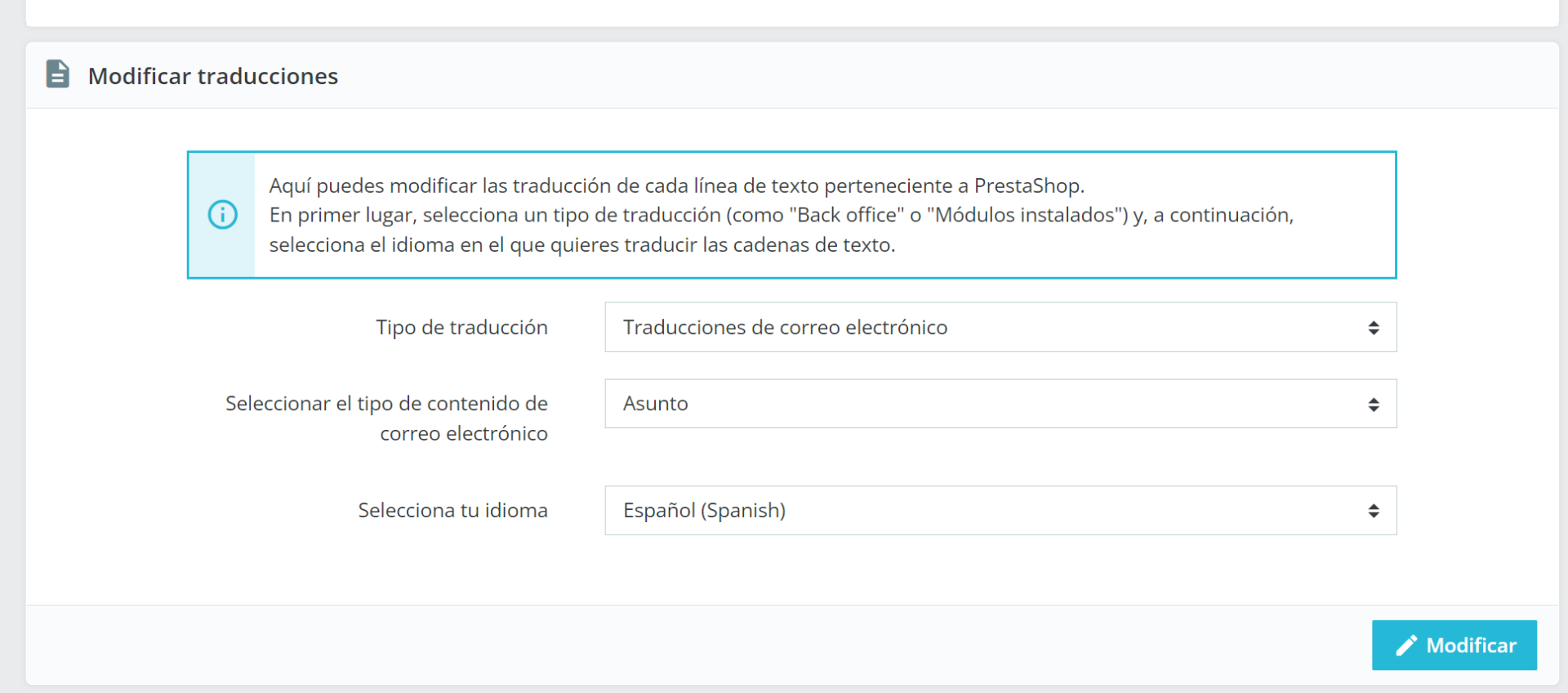Open the Tipo de traducción dropdown
The image size is (1568, 693).
1000,328
